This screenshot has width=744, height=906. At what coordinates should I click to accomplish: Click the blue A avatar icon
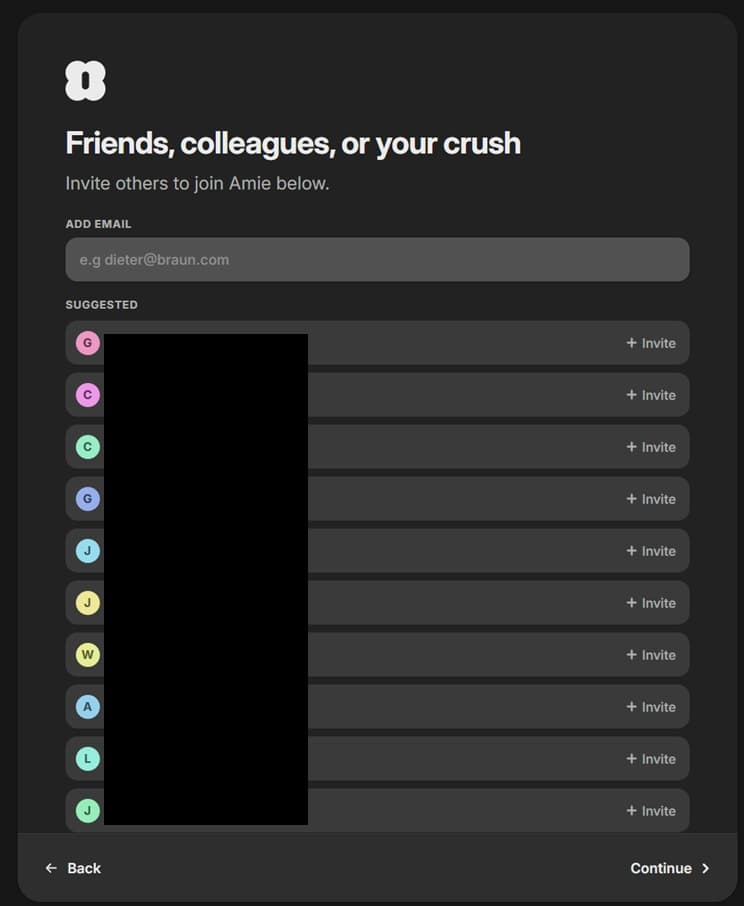coord(88,707)
